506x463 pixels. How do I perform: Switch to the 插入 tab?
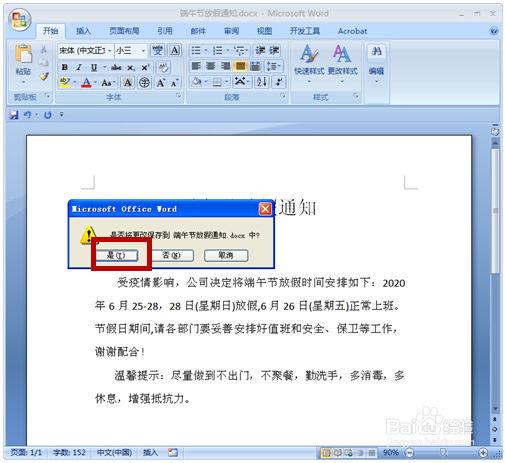83,31
